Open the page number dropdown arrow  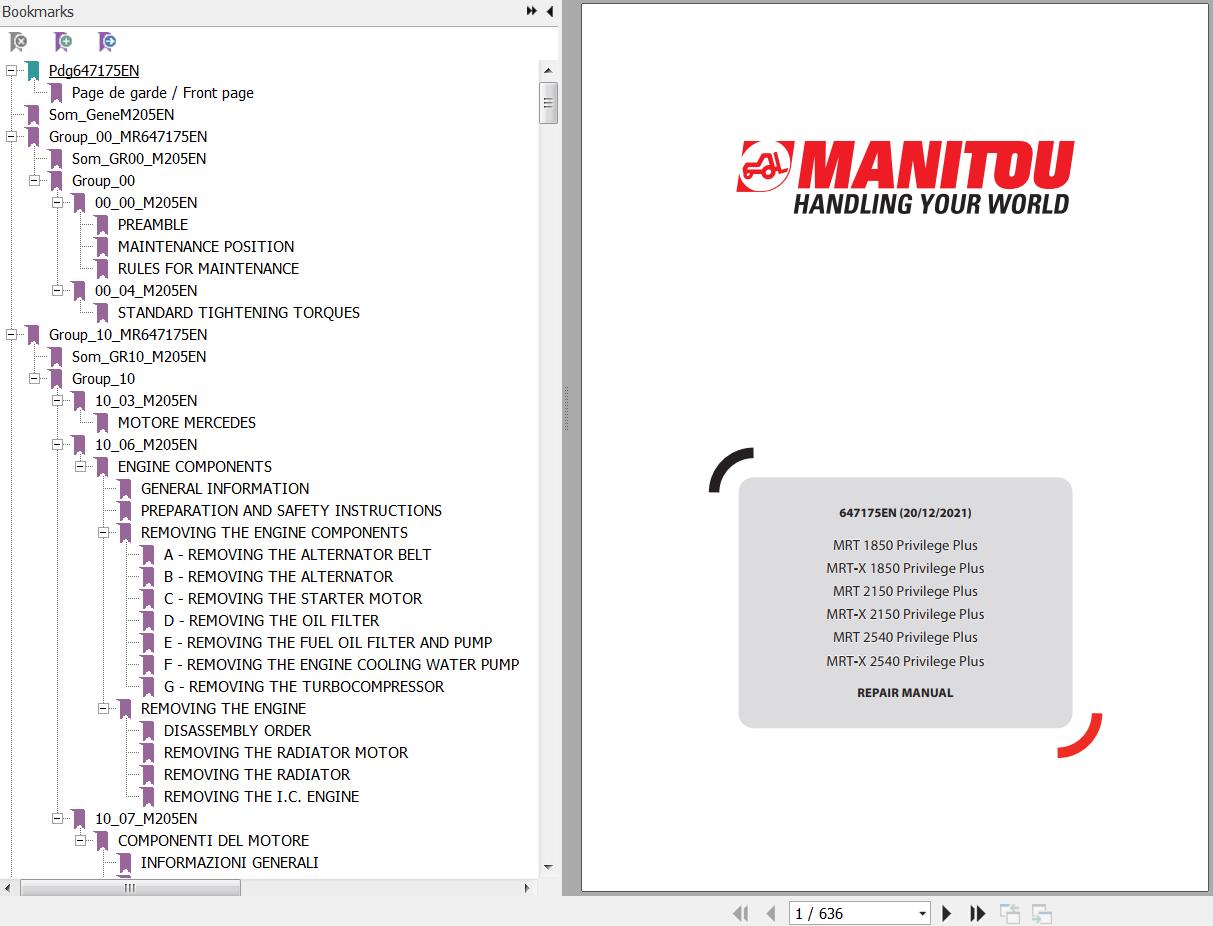(x=922, y=914)
